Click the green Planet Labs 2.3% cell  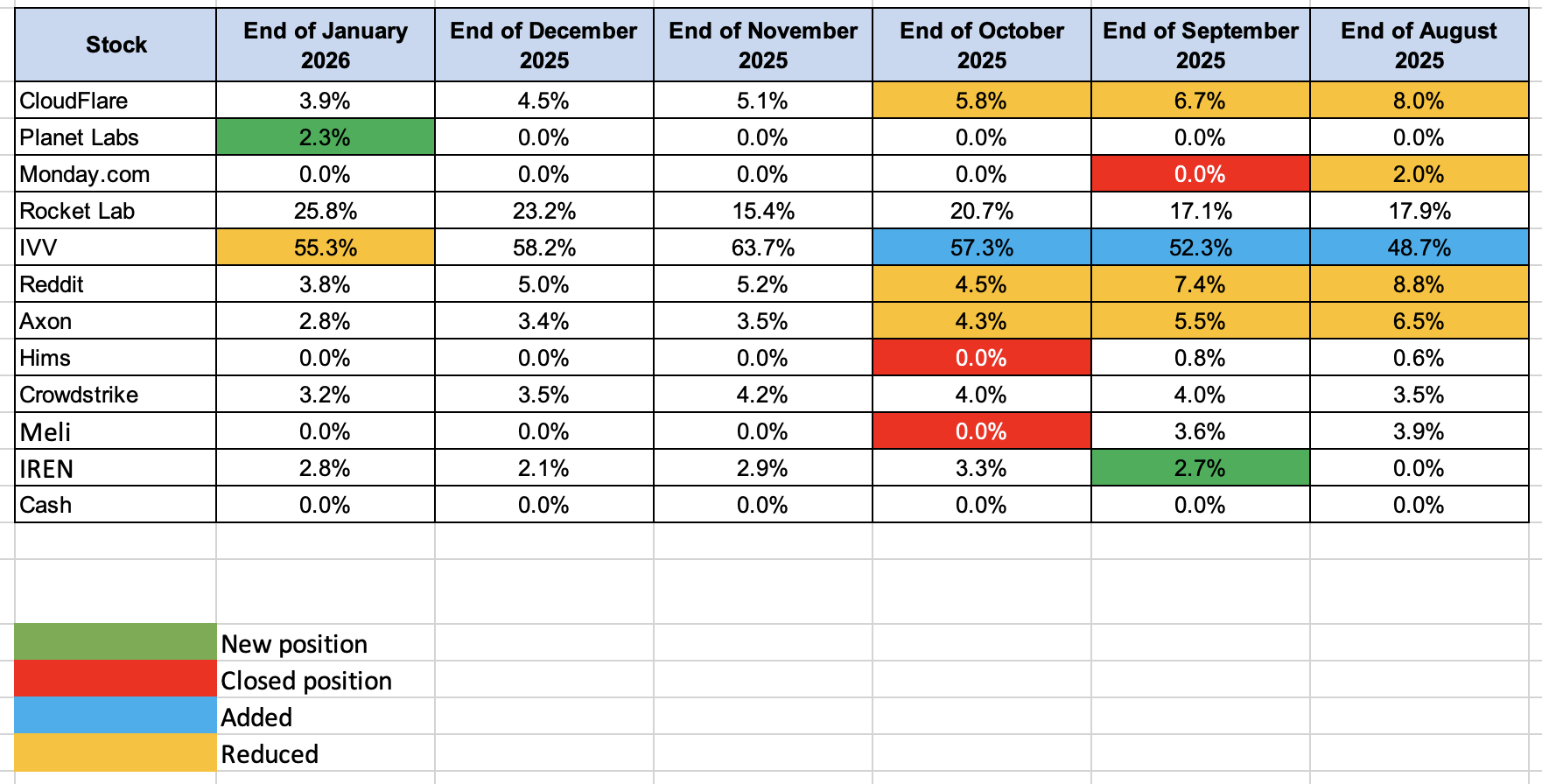(326, 137)
